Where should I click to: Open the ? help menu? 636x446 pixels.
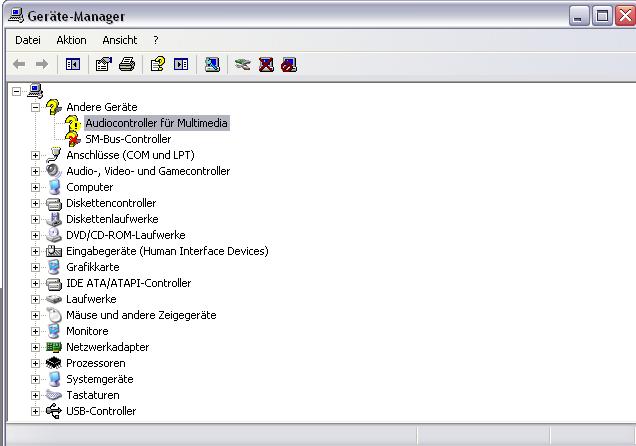(156, 40)
